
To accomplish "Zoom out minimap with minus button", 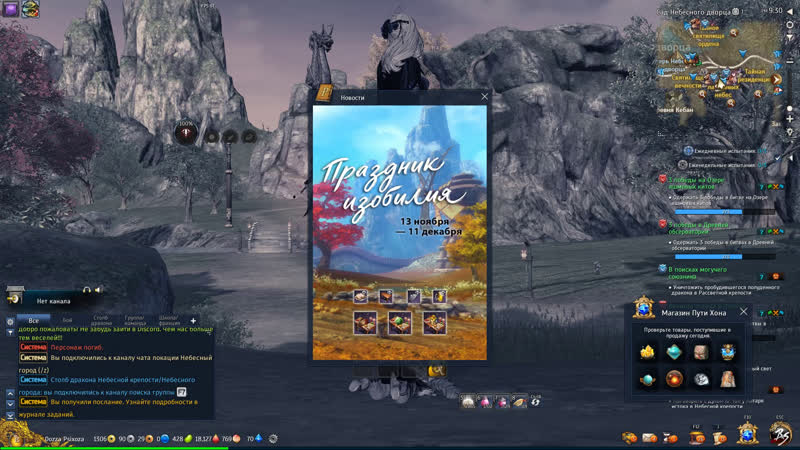I will point(790,61).
